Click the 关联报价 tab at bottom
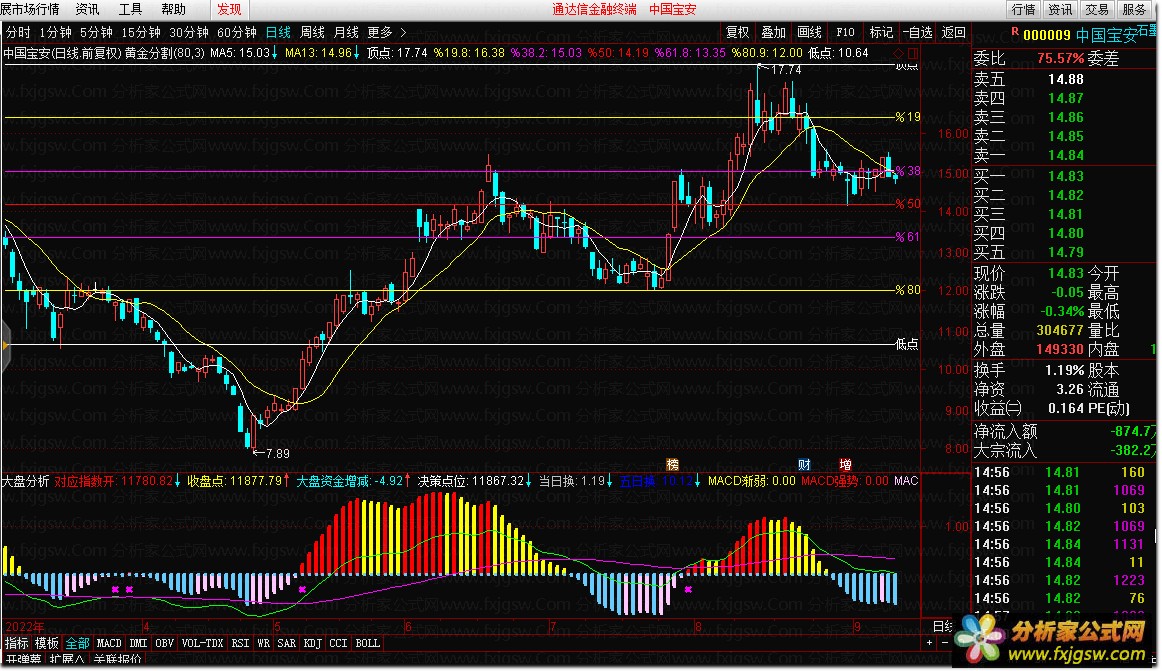The width and height of the screenshot is (1162, 671). [117, 659]
